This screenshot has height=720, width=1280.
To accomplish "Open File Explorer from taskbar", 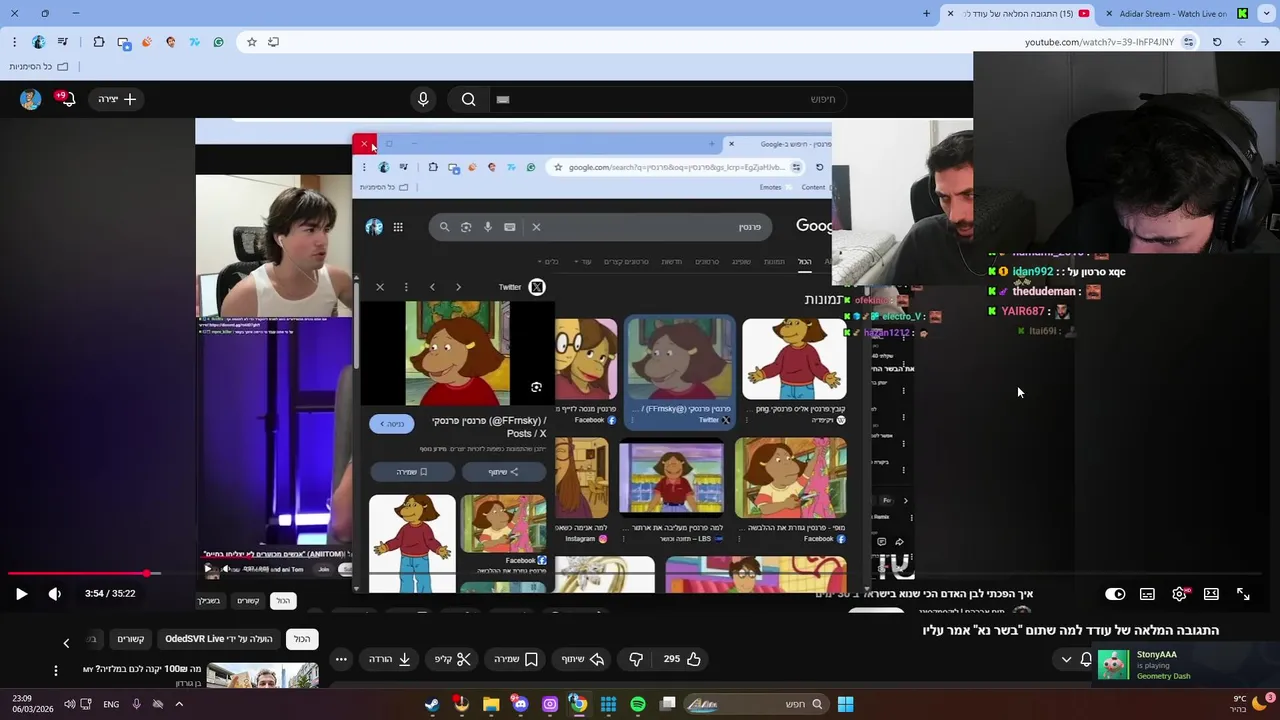I will coord(491,704).
